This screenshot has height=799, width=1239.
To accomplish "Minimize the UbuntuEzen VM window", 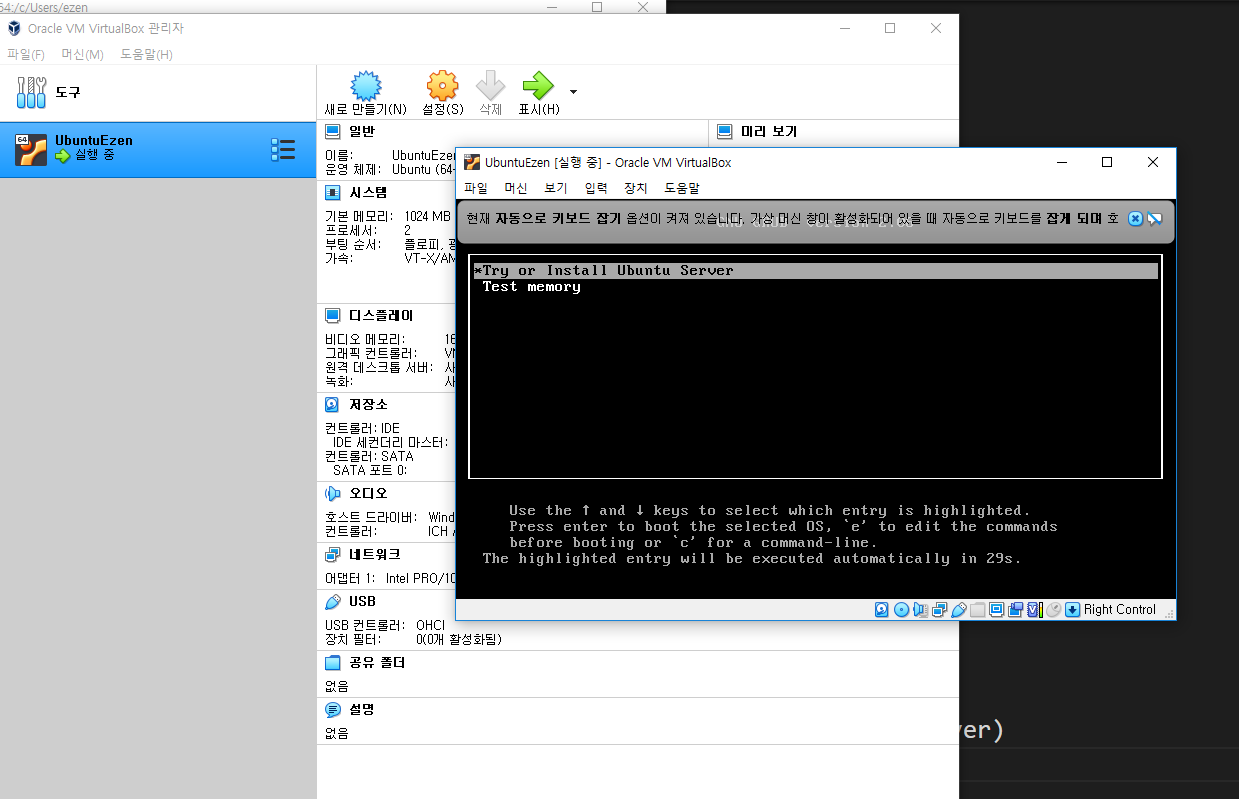I will pyautogui.click(x=1061, y=162).
